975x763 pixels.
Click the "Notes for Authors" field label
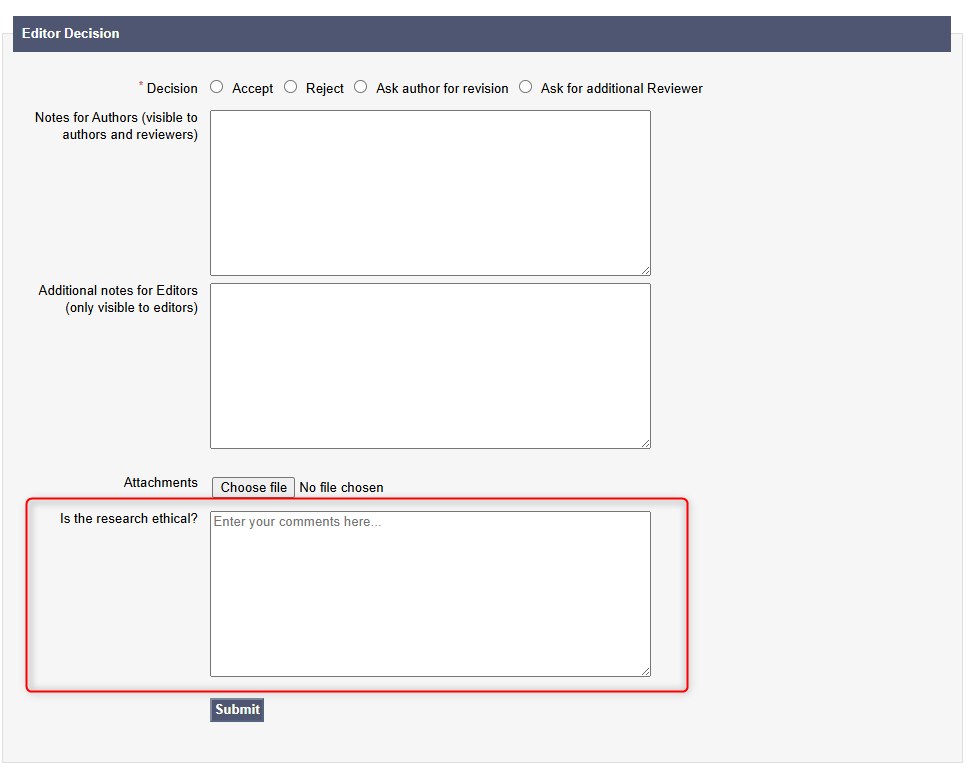116,126
